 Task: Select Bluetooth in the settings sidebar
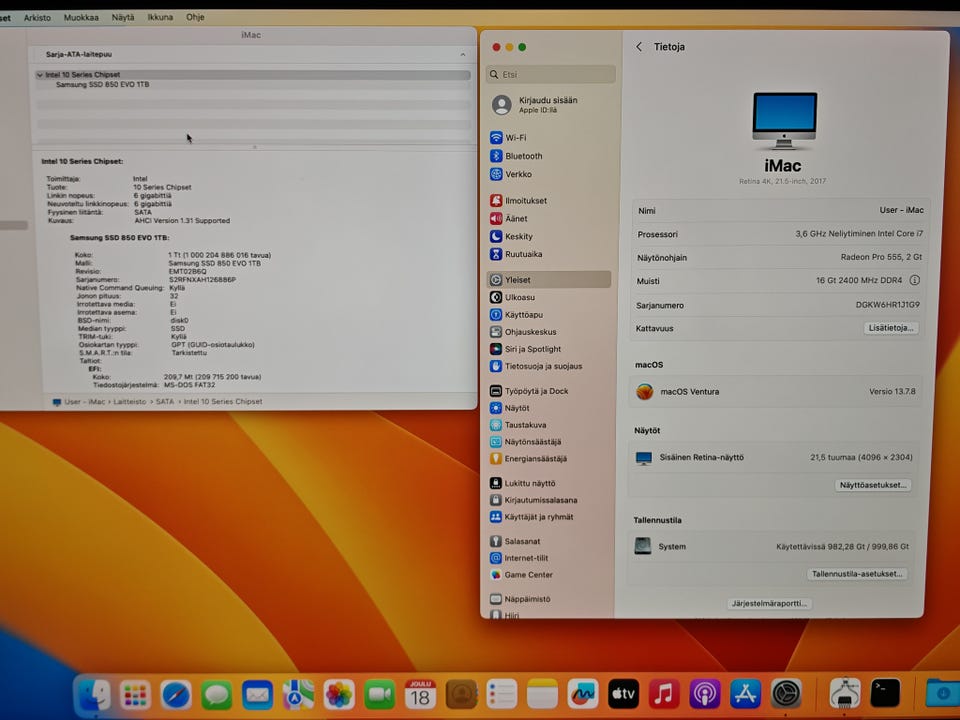point(523,156)
